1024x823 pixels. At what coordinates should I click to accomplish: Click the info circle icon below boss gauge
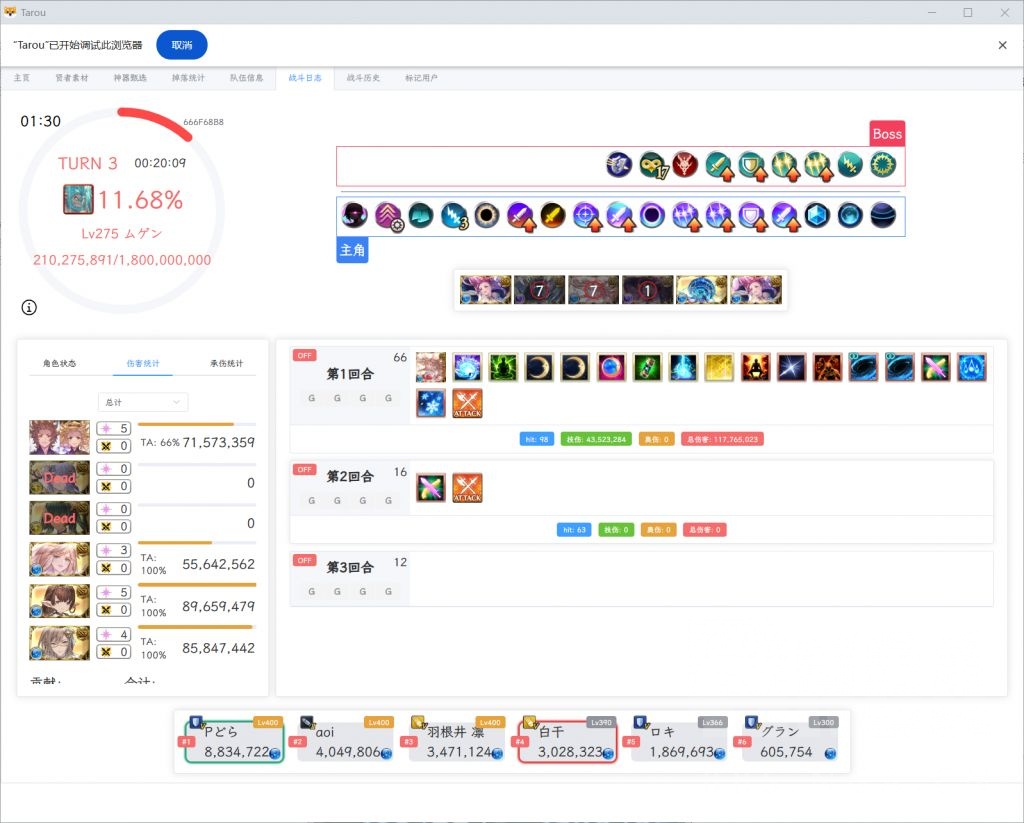point(29,307)
